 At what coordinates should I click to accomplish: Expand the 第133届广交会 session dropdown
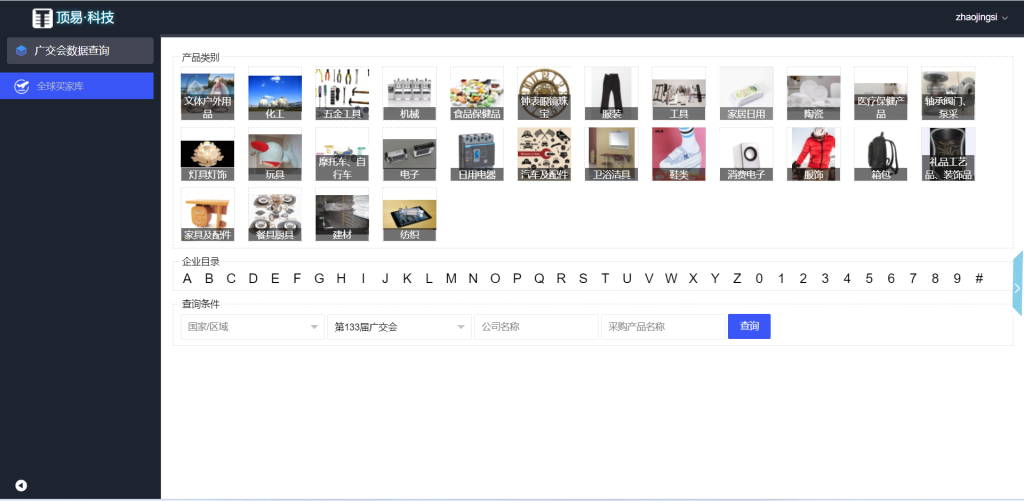398,327
